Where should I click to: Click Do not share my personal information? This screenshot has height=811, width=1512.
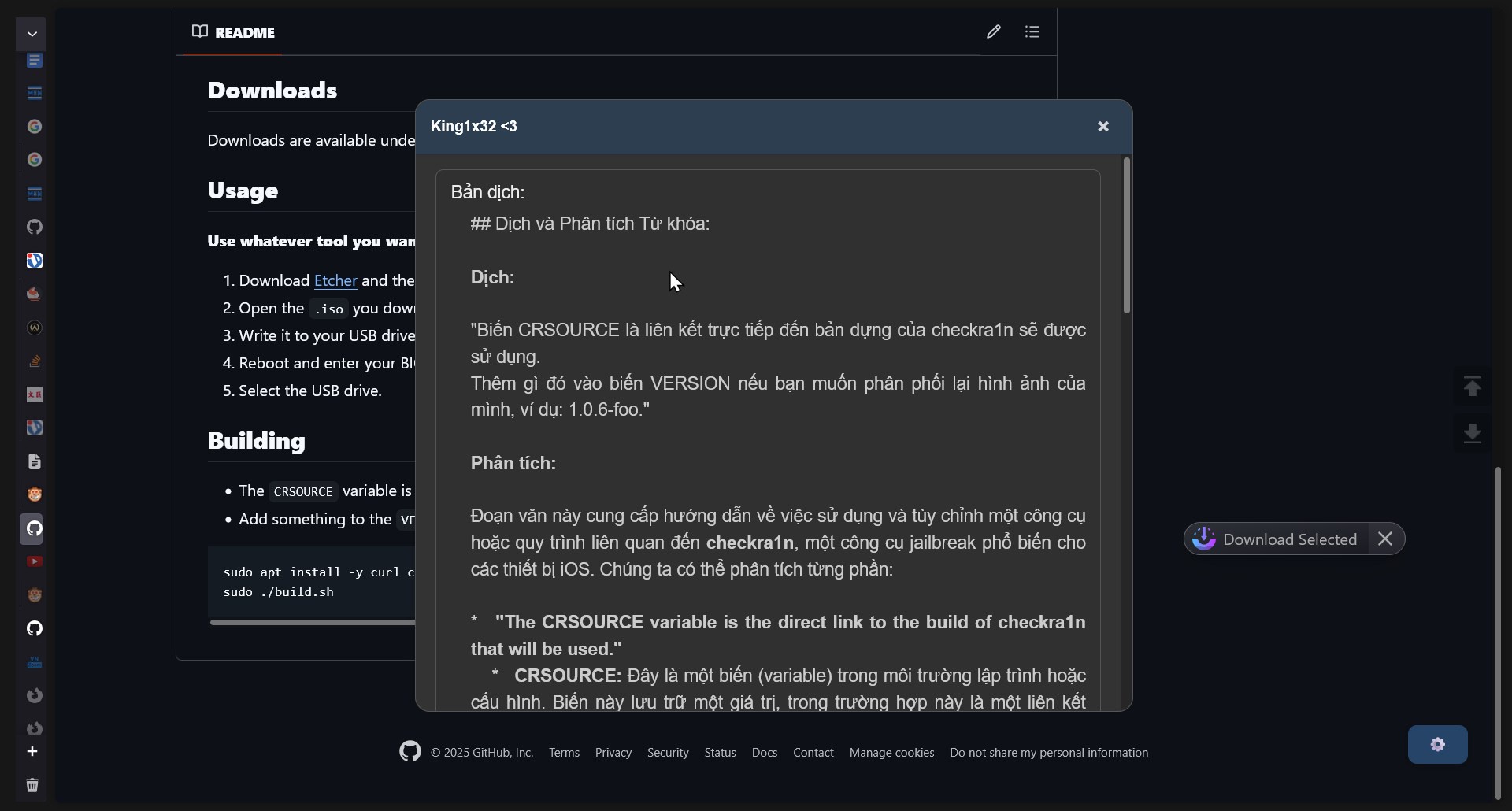click(x=1049, y=753)
